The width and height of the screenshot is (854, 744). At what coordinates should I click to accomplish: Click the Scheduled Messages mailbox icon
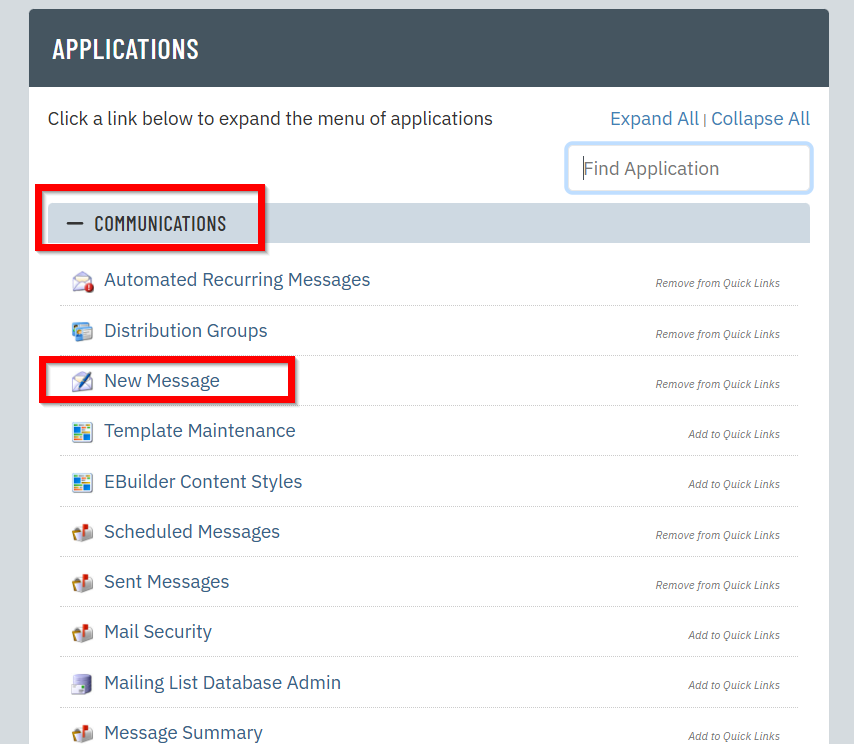82,533
